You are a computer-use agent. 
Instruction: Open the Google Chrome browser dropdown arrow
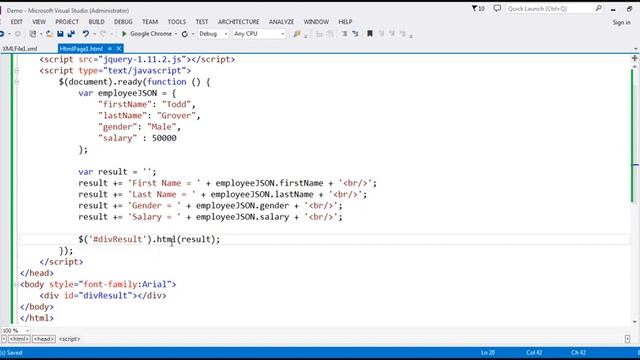pos(176,34)
